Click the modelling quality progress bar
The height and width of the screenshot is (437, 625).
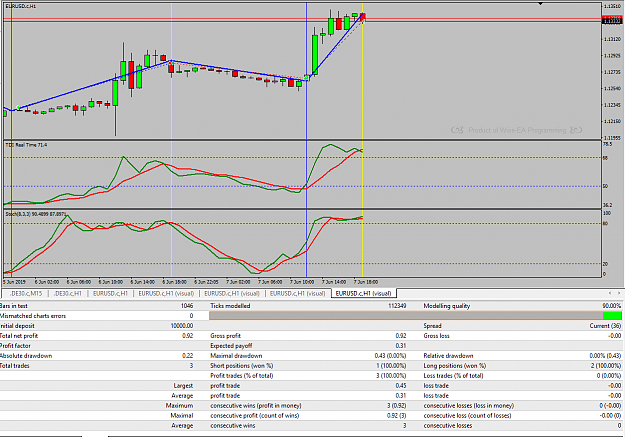pos(415,316)
